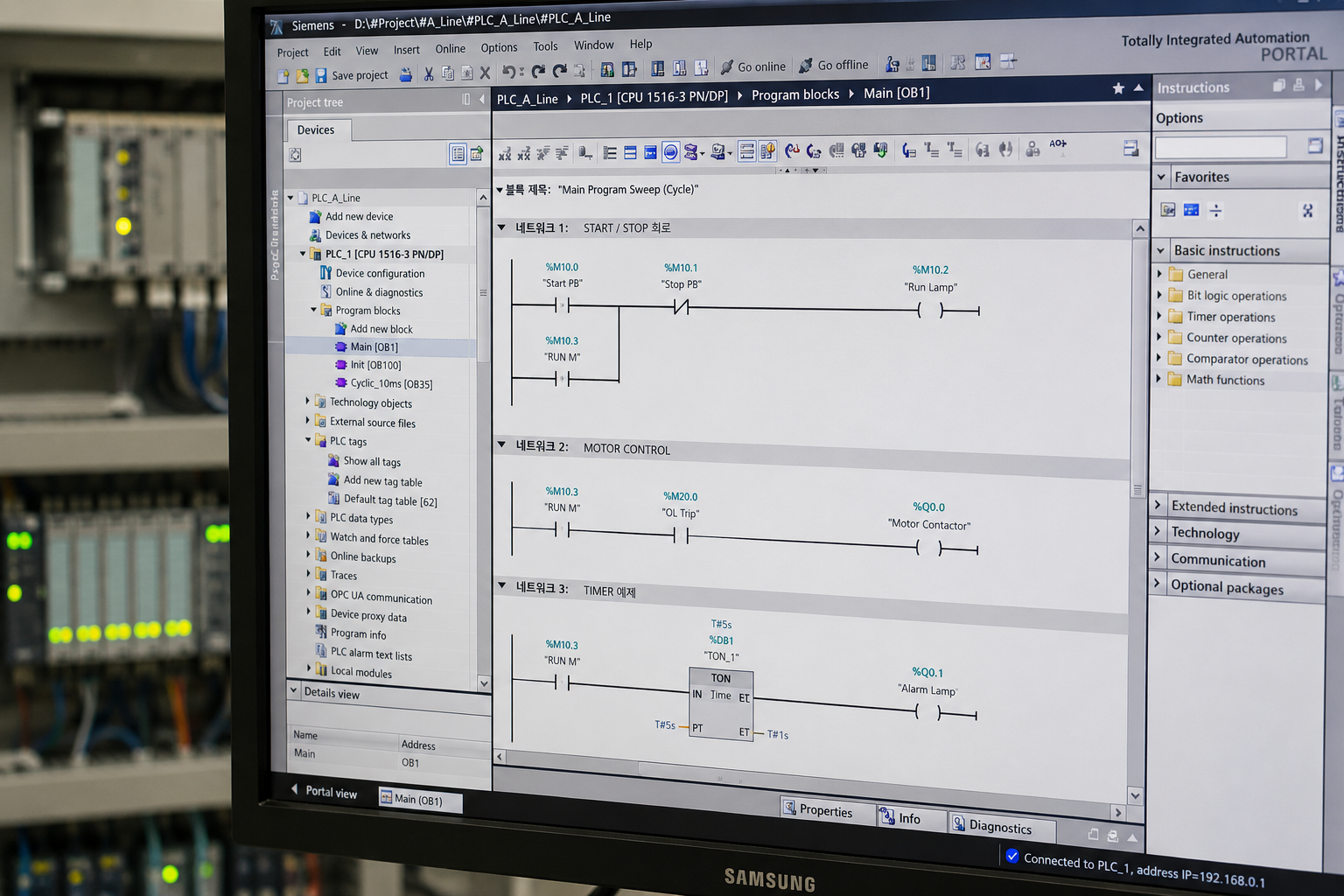
Task: Expand the Extended instructions section
Action: (1158, 505)
